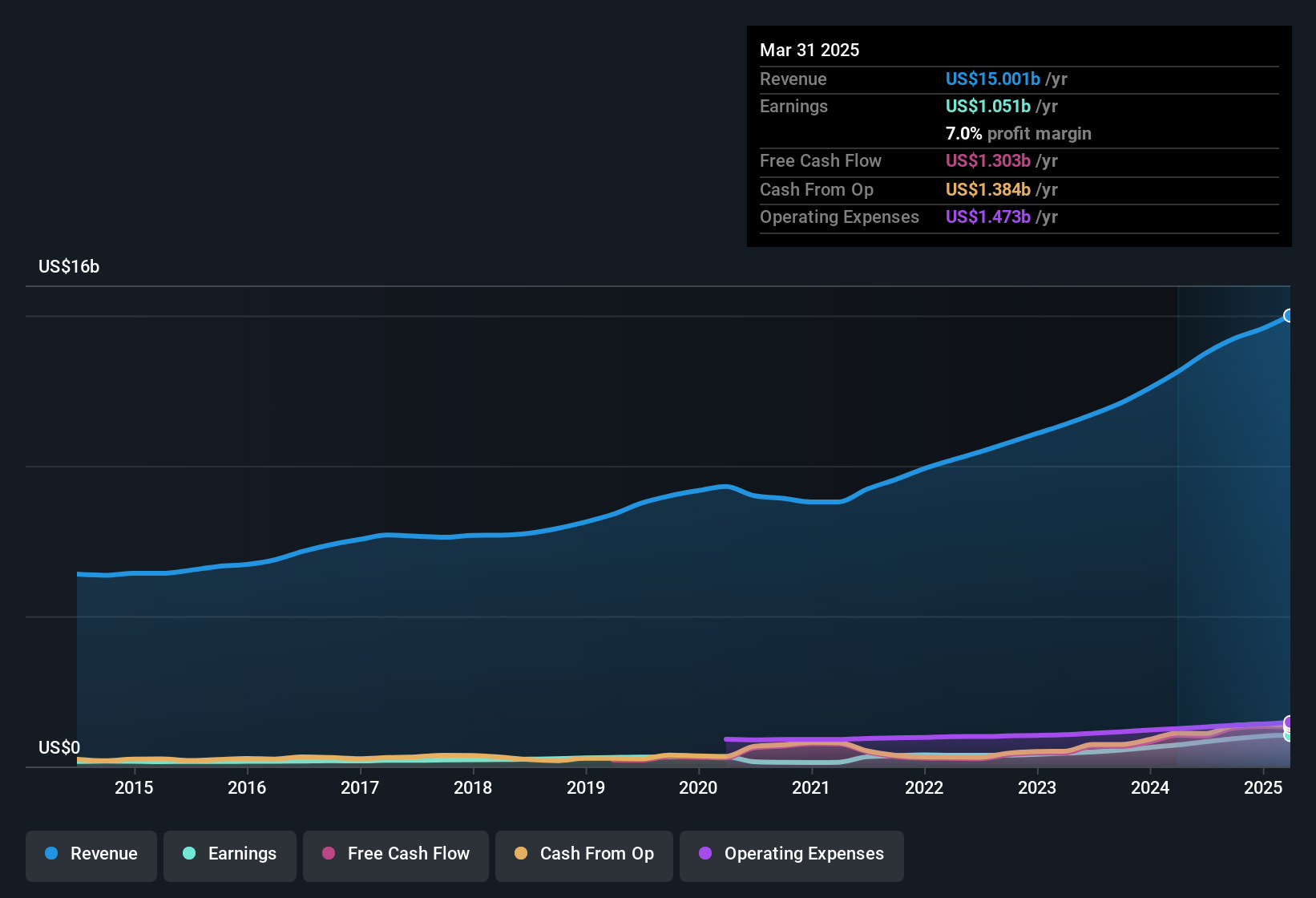The width and height of the screenshot is (1316, 898).
Task: Click the 2025 x-axis year label
Action: click(1263, 787)
